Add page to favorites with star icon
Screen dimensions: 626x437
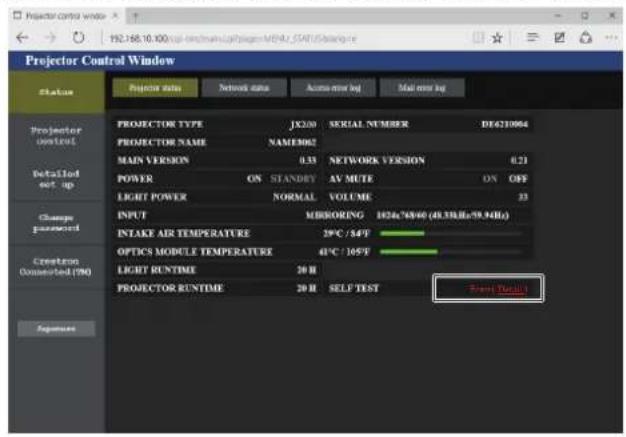[x=497, y=38]
